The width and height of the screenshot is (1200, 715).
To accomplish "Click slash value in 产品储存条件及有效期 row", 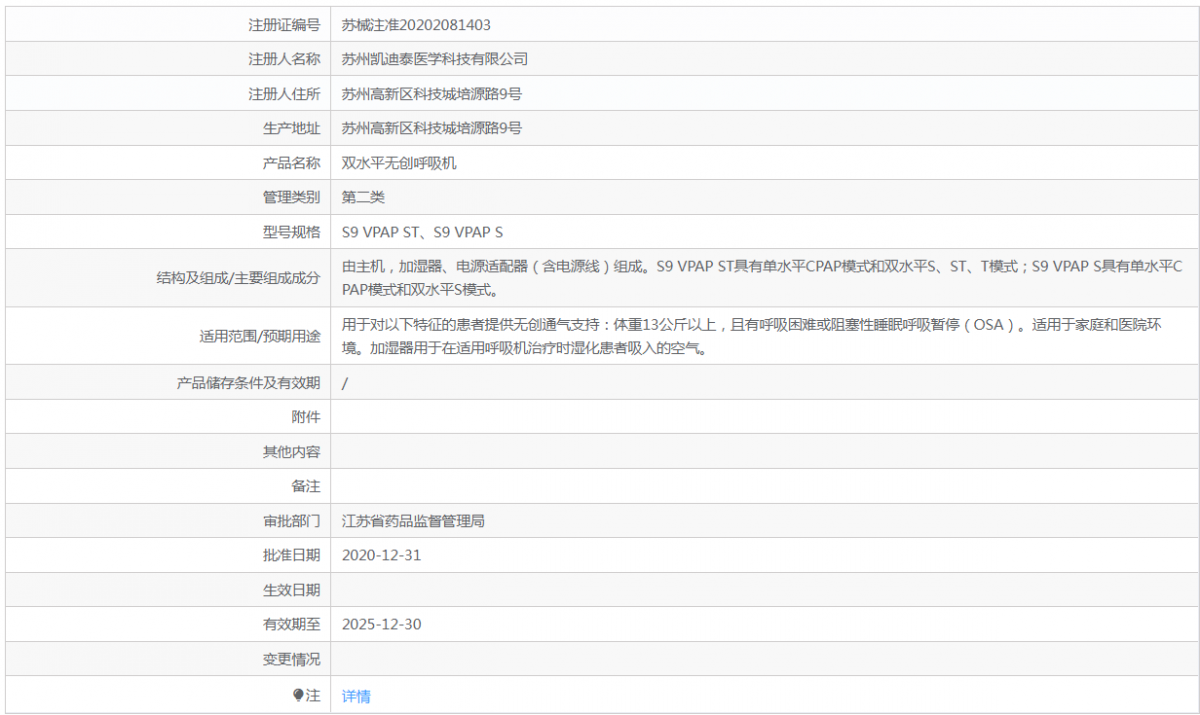I will click(x=345, y=383).
